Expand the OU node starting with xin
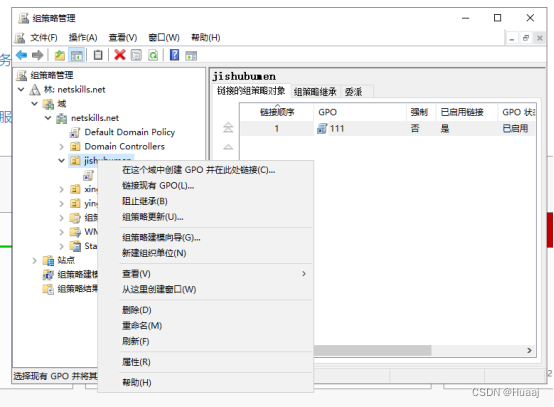Viewport: 554px width, 407px height. click(61, 190)
